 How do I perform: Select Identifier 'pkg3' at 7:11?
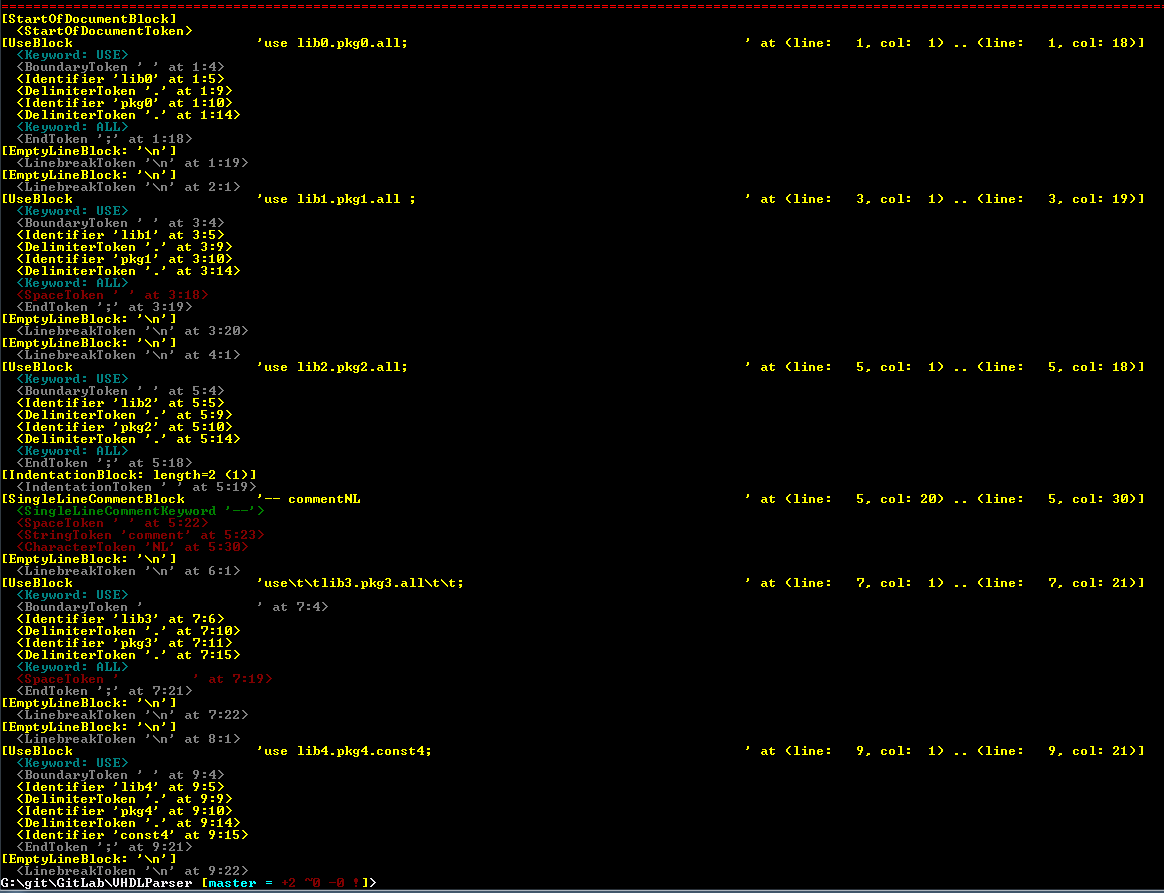(125, 643)
